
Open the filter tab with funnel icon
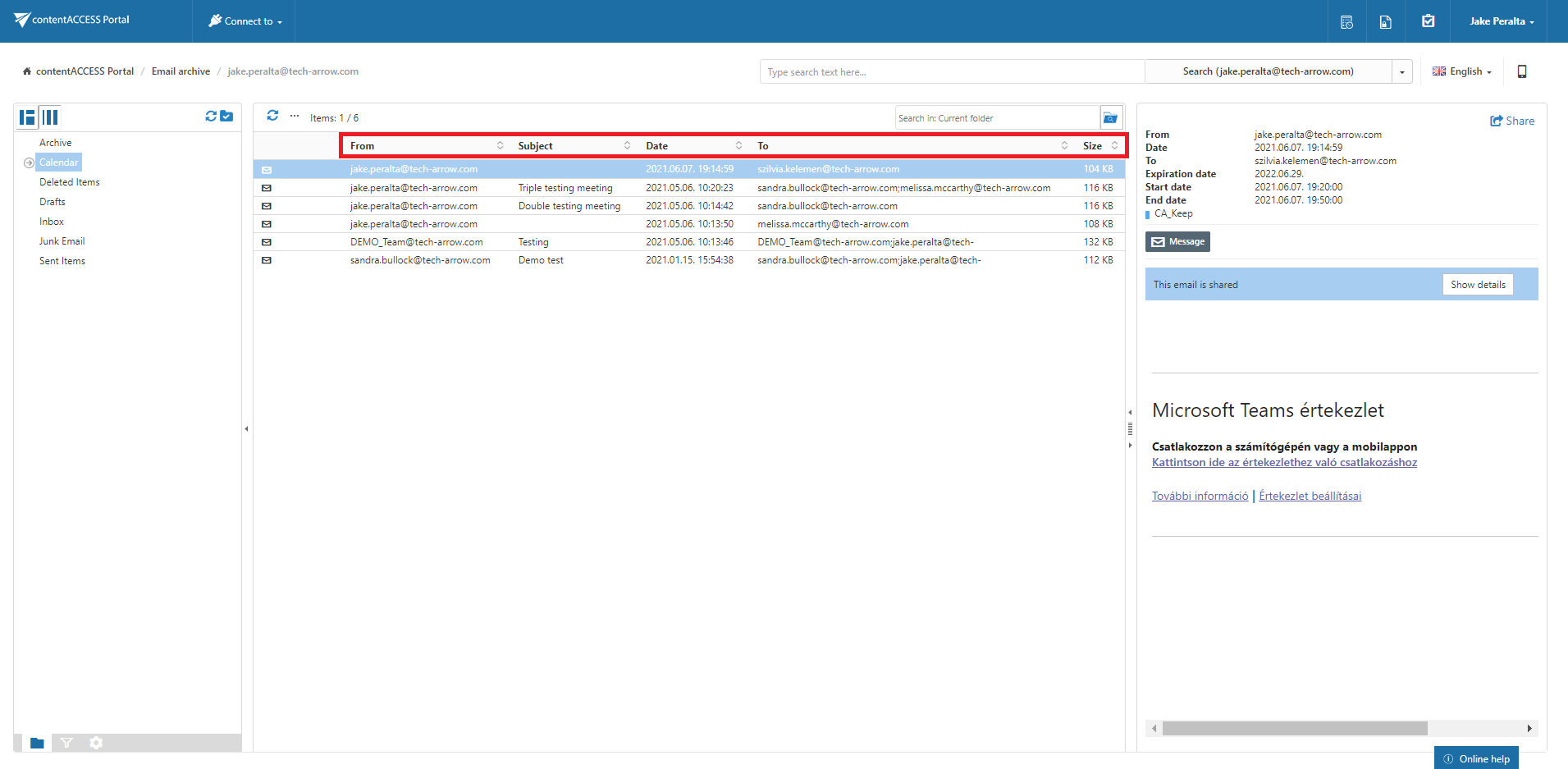tap(66, 743)
